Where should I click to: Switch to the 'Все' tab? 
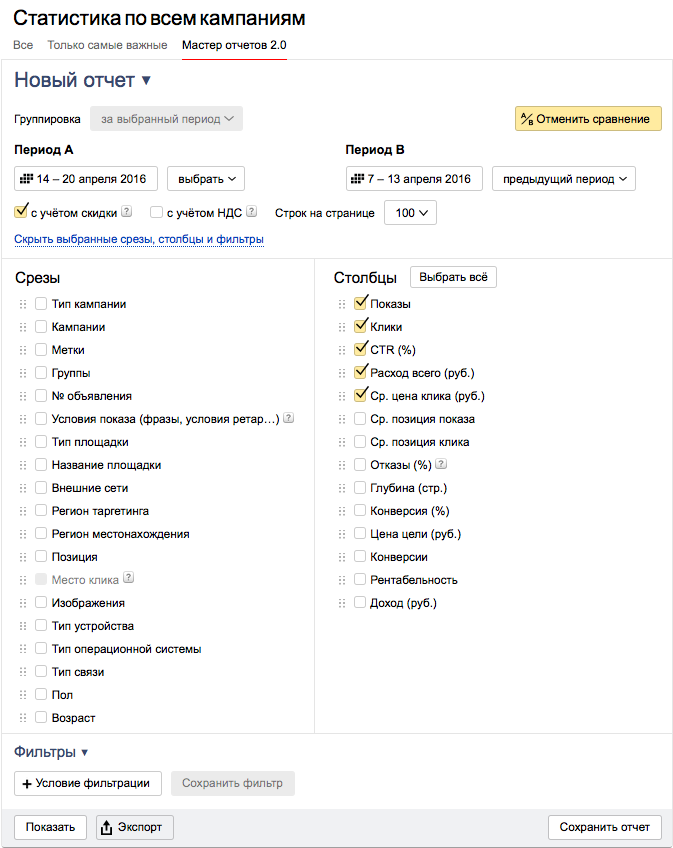click(23, 45)
